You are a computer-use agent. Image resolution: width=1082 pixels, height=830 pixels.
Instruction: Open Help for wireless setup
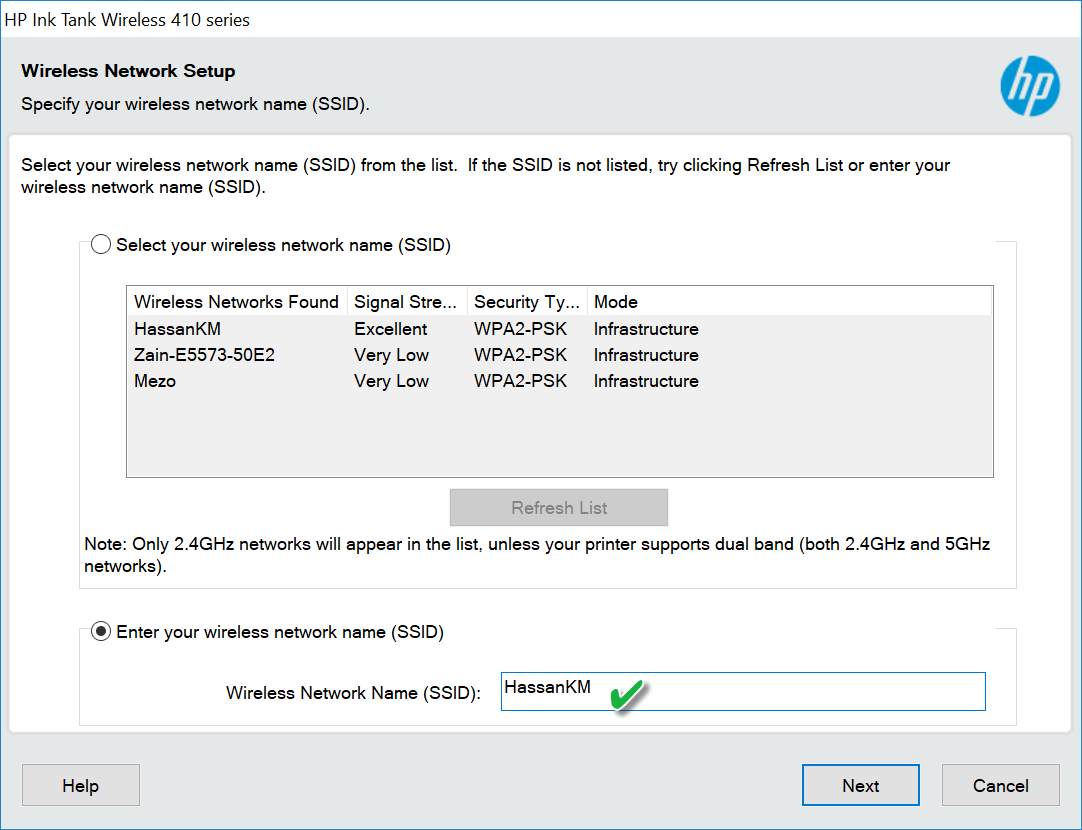point(80,785)
